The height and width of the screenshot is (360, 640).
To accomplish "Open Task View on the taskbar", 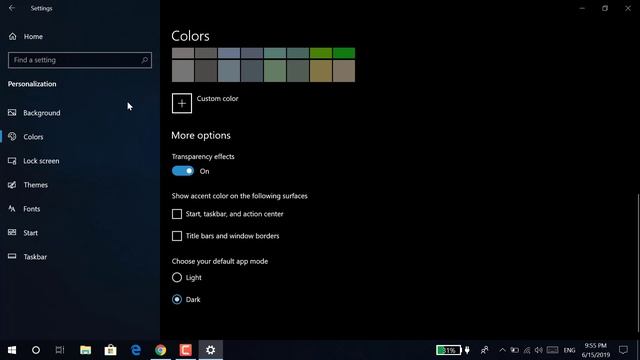I will [x=60, y=350].
